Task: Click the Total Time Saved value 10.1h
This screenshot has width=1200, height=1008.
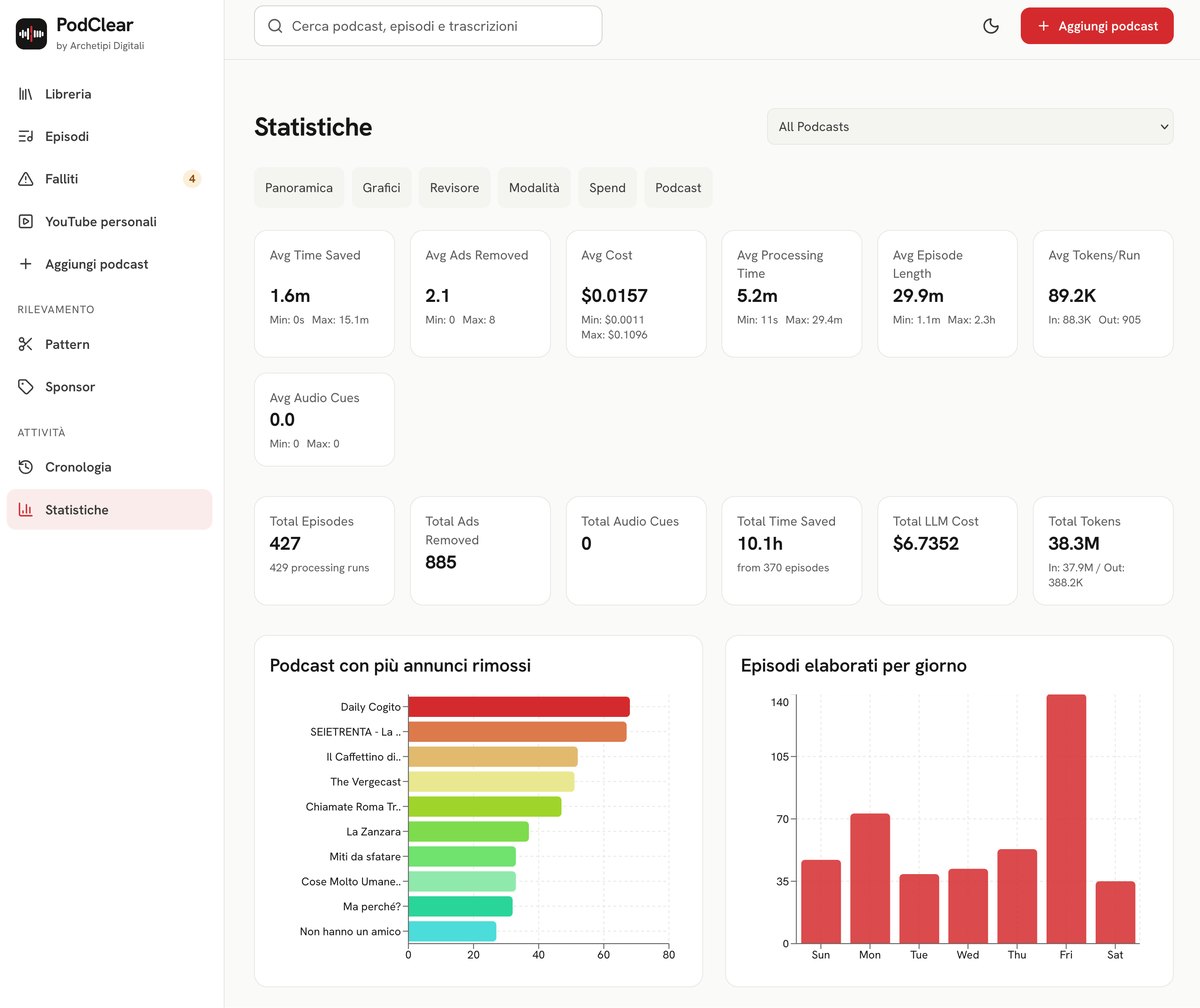Action: pos(761,544)
